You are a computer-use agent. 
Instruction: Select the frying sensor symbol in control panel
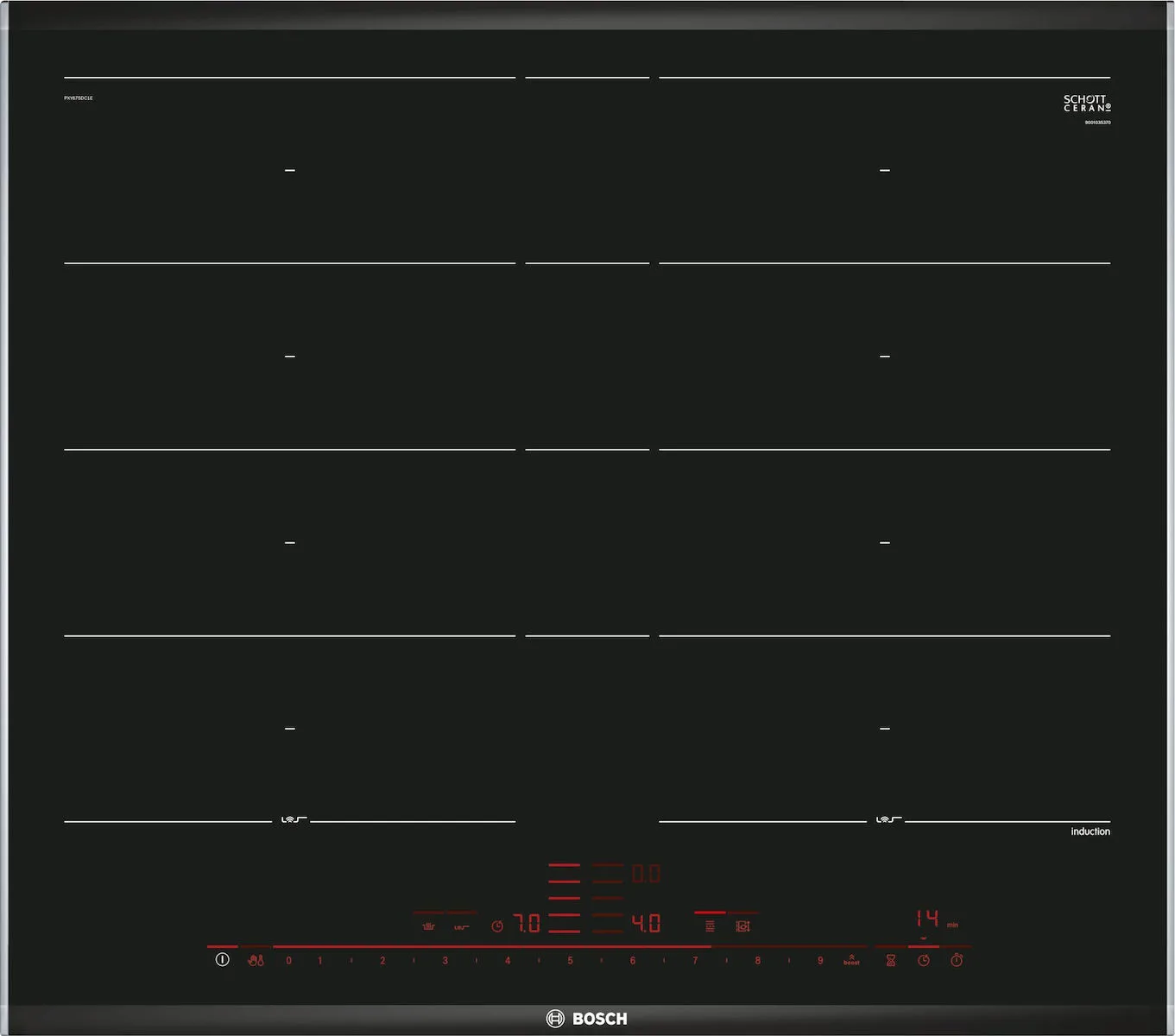coord(462,927)
